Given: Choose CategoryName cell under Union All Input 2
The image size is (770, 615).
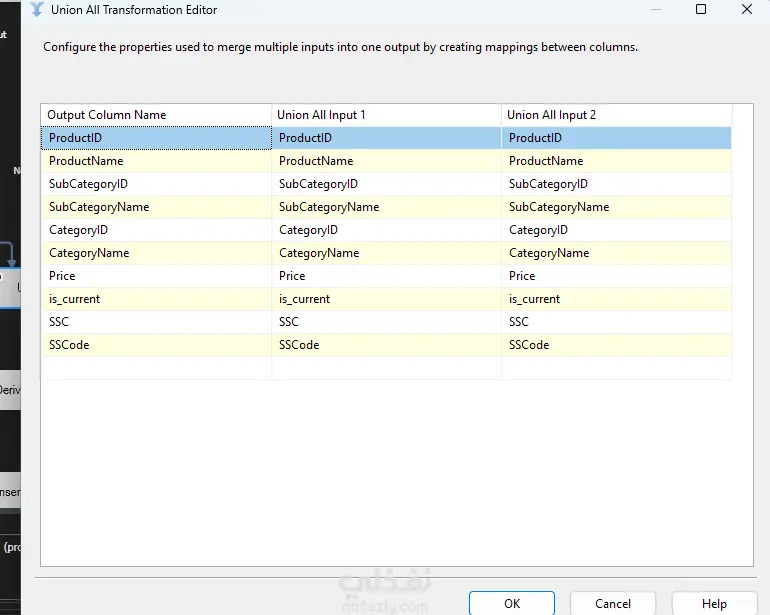Looking at the screenshot, I should pyautogui.click(x=617, y=253).
